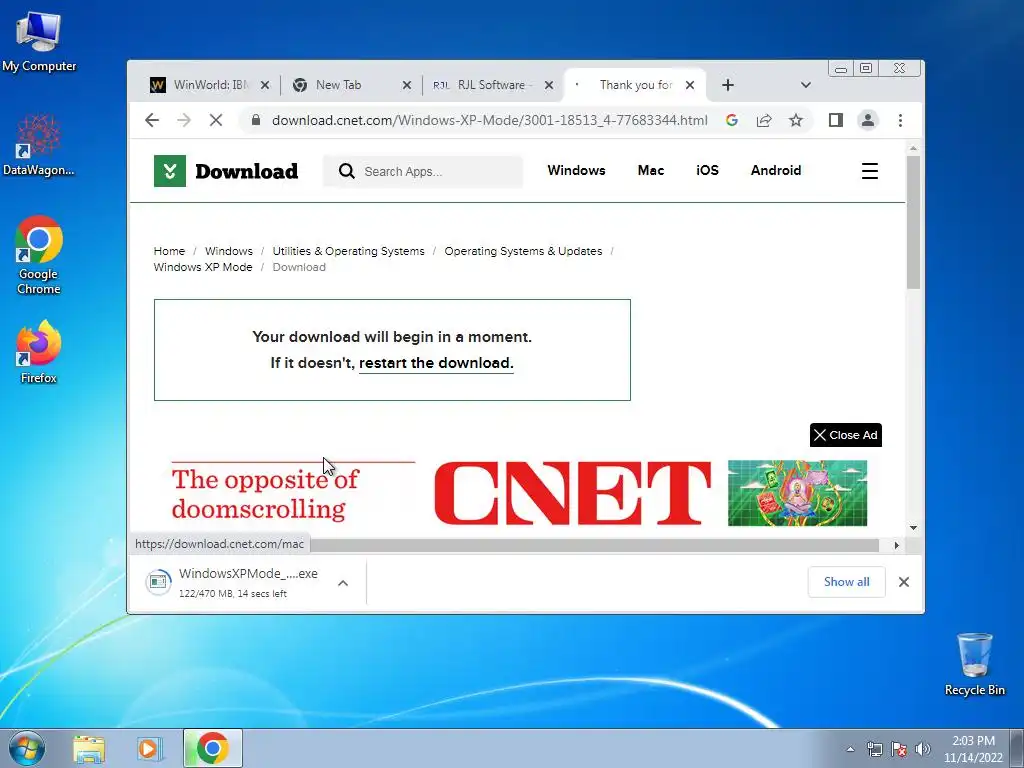Image resolution: width=1024 pixels, height=768 pixels.
Task: Open Utilities & Operating Systems breadcrumb
Action: click(x=348, y=251)
